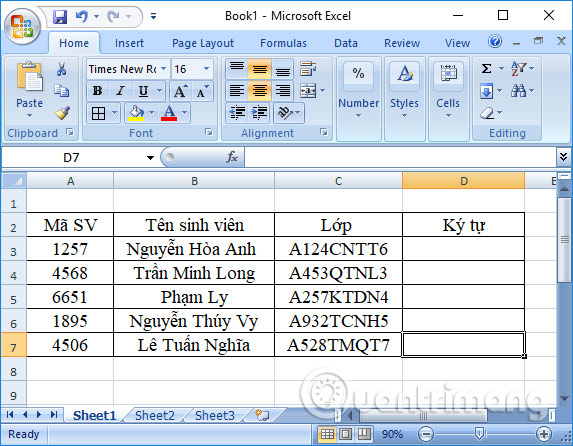Image resolution: width=573 pixels, height=446 pixels.
Task: Click the formula bar input
Action: (x=401, y=158)
